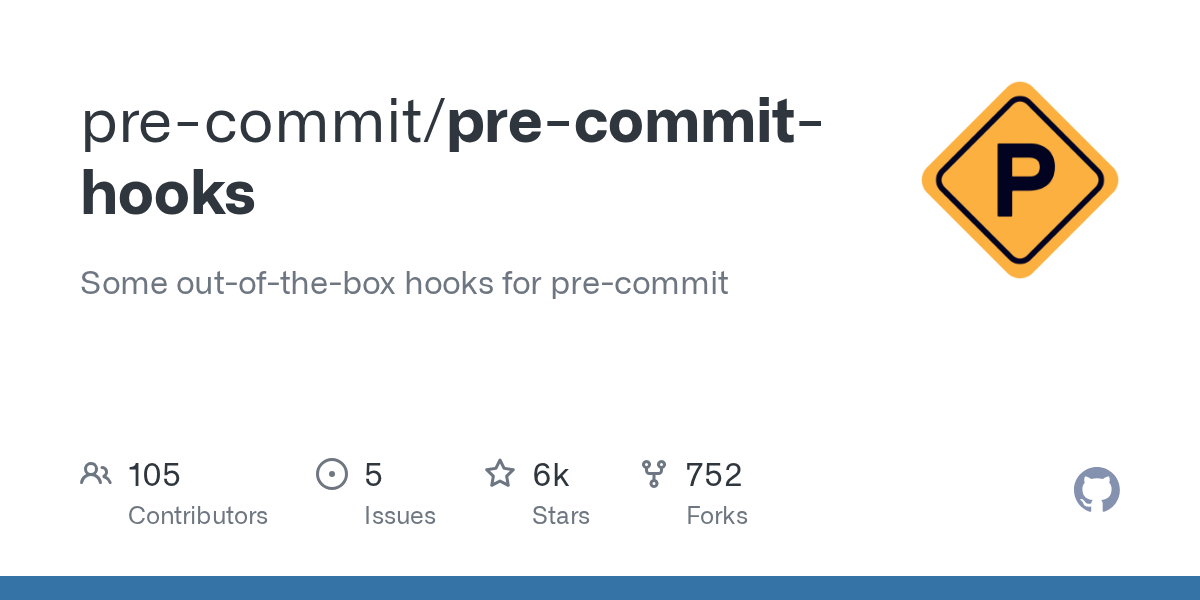Click the Forks label
This screenshot has height=600, width=1200.
[717, 516]
